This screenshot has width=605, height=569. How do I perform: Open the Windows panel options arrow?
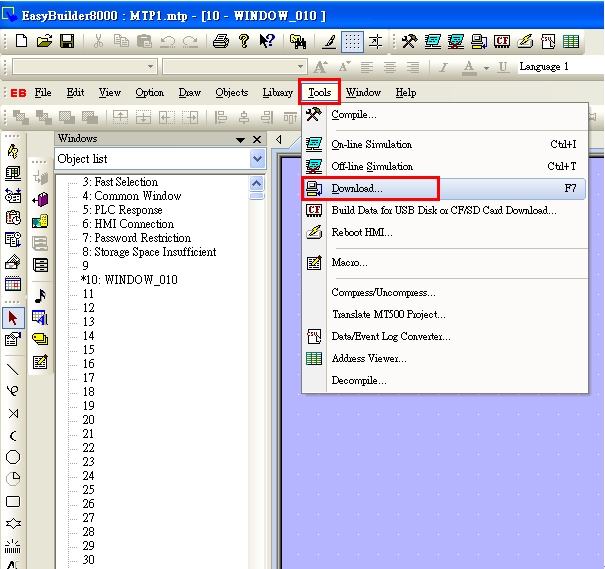click(240, 140)
